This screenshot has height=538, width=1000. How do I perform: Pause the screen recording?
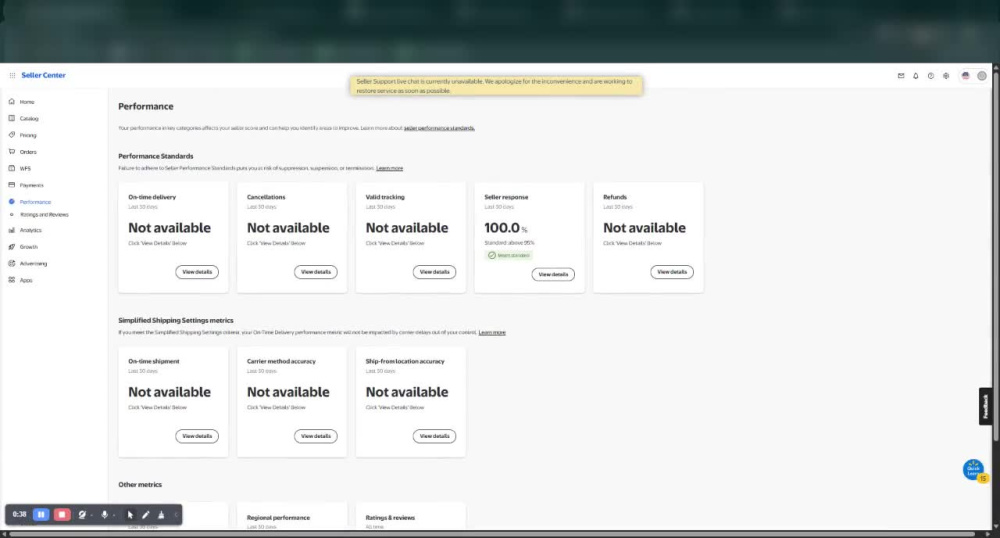click(x=41, y=514)
